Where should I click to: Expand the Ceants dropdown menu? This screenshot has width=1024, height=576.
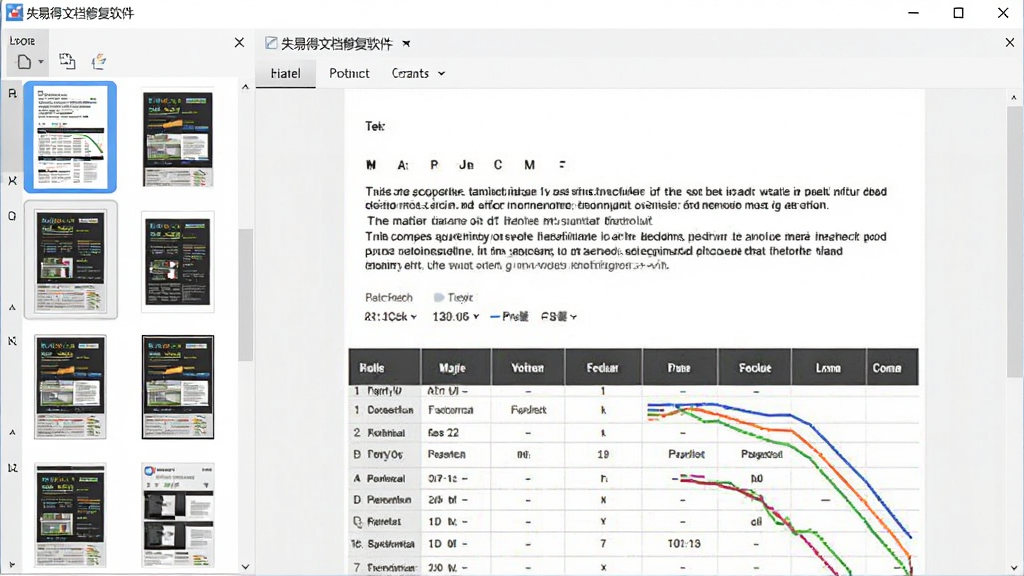click(418, 73)
